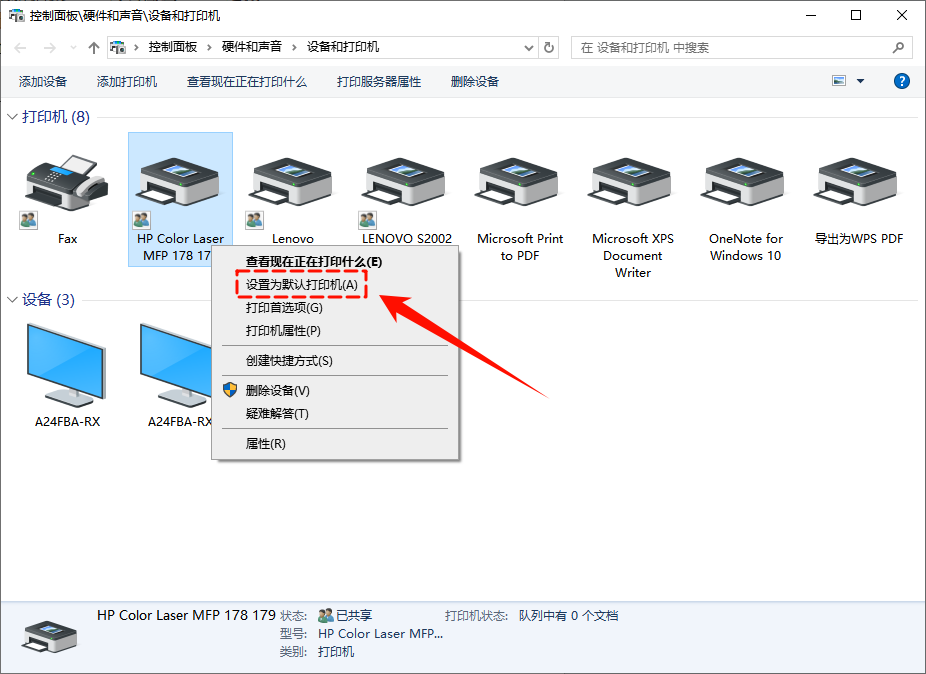Select the OneNote for Windows 10 printer
This screenshot has width=926, height=674.
pos(744,185)
